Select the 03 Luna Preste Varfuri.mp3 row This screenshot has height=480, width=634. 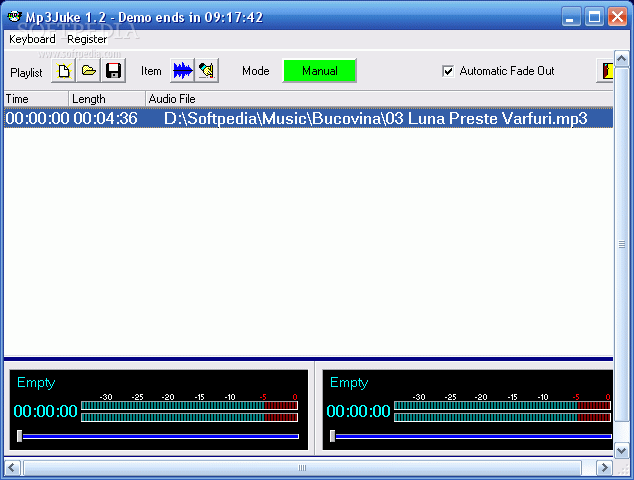[309, 118]
